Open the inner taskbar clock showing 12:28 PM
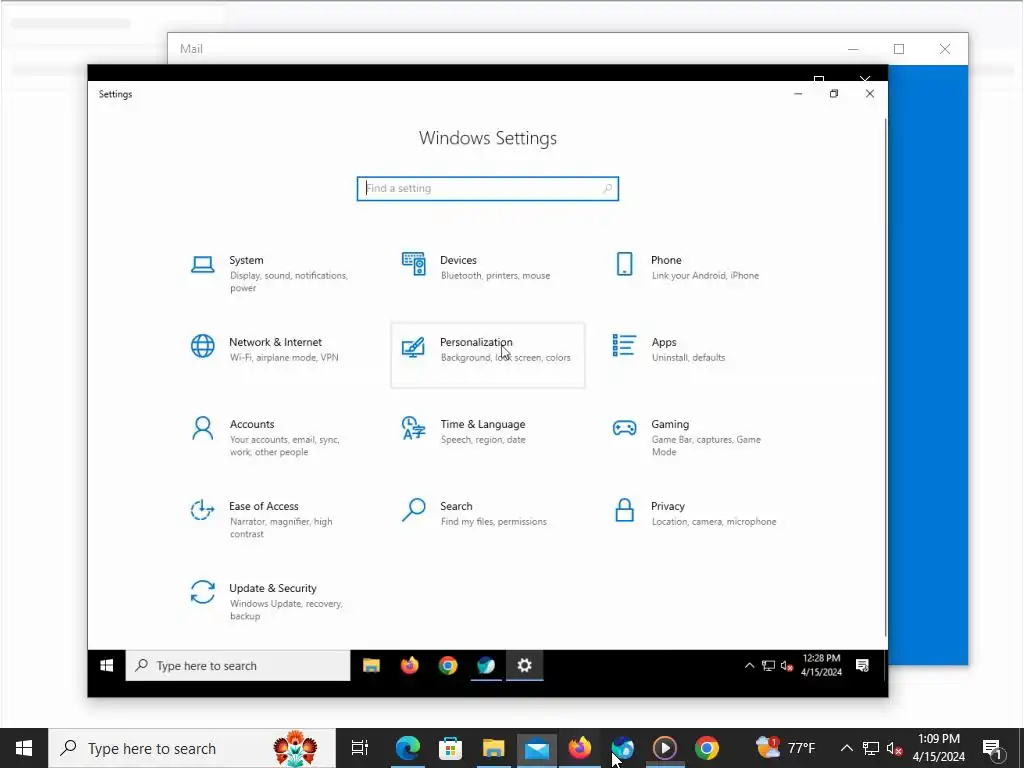1024x768 pixels. [x=821, y=665]
